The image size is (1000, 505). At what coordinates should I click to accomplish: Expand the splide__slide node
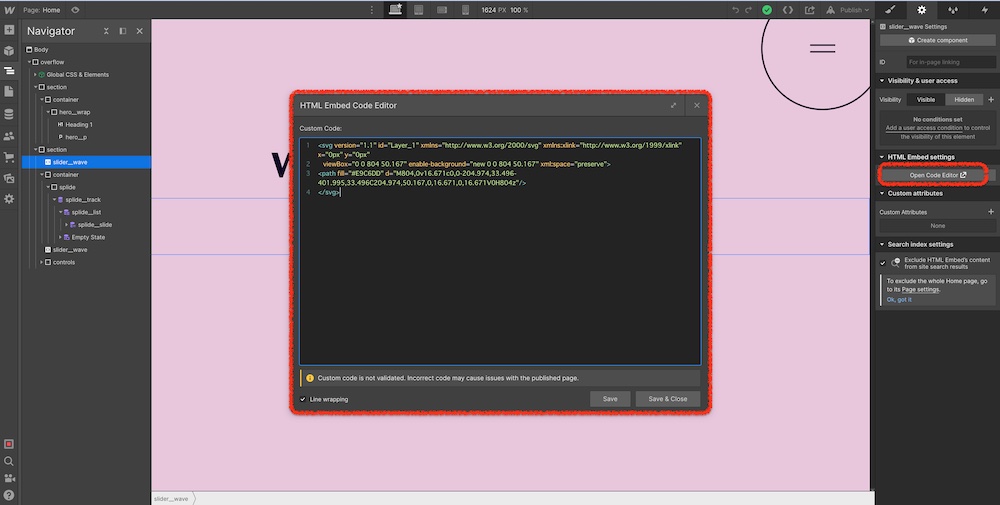click(66, 224)
